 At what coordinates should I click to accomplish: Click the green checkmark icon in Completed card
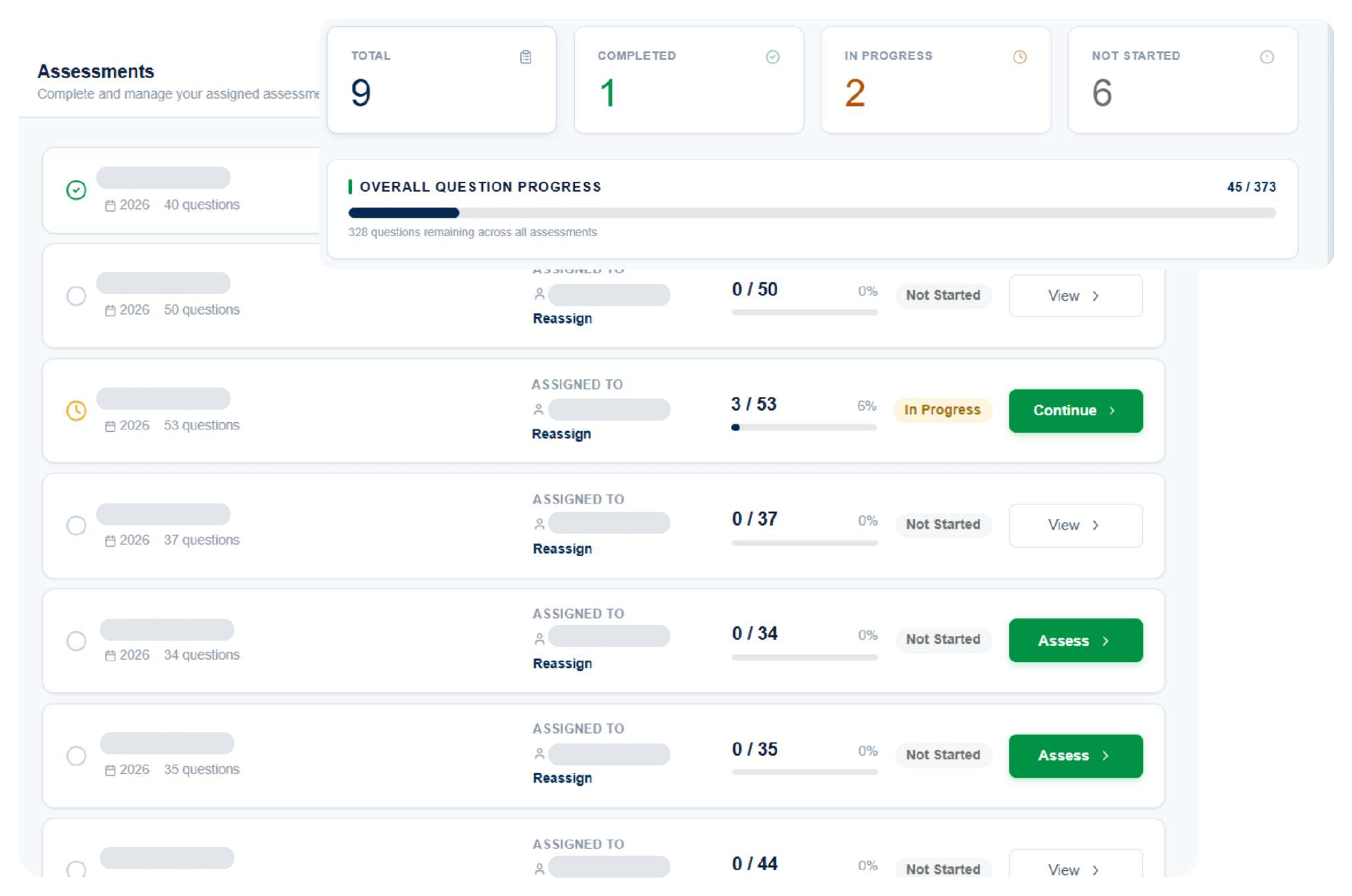coord(773,57)
